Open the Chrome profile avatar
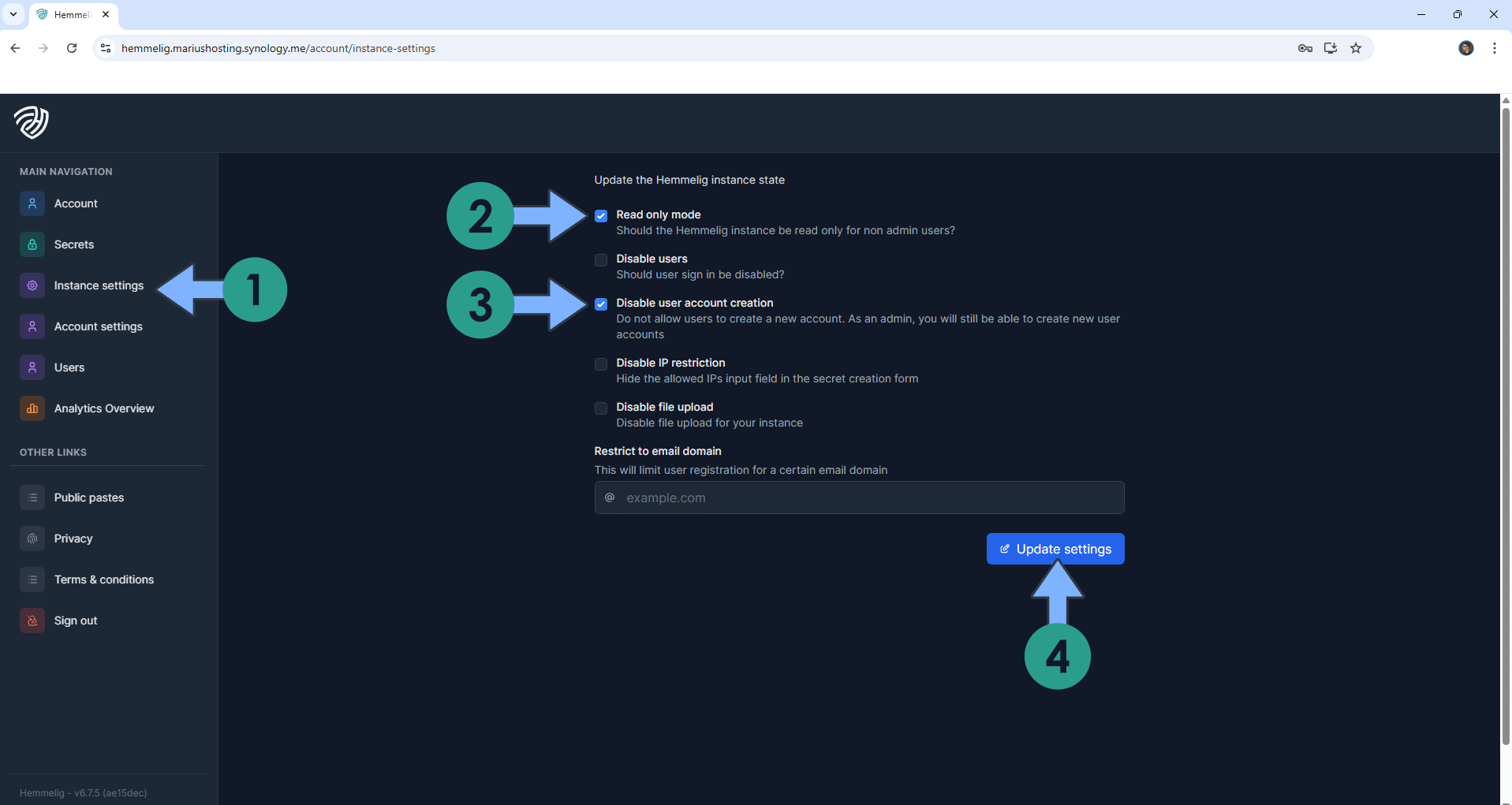Screen dimensions: 1512x805 [x=1466, y=48]
